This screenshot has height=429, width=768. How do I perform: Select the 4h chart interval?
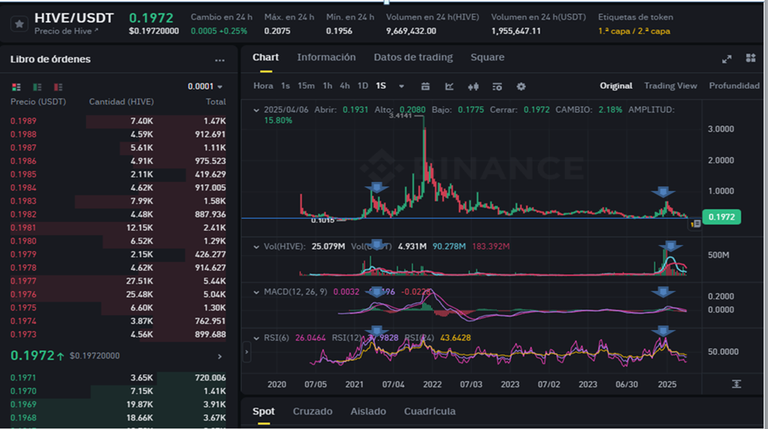(x=345, y=86)
